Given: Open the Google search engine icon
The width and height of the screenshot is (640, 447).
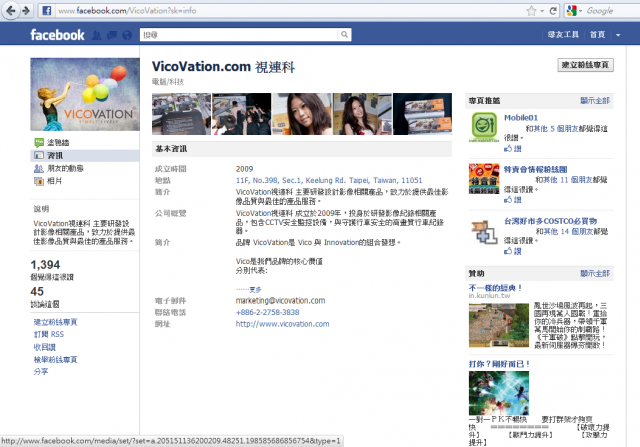Looking at the screenshot, I should [x=572, y=11].
